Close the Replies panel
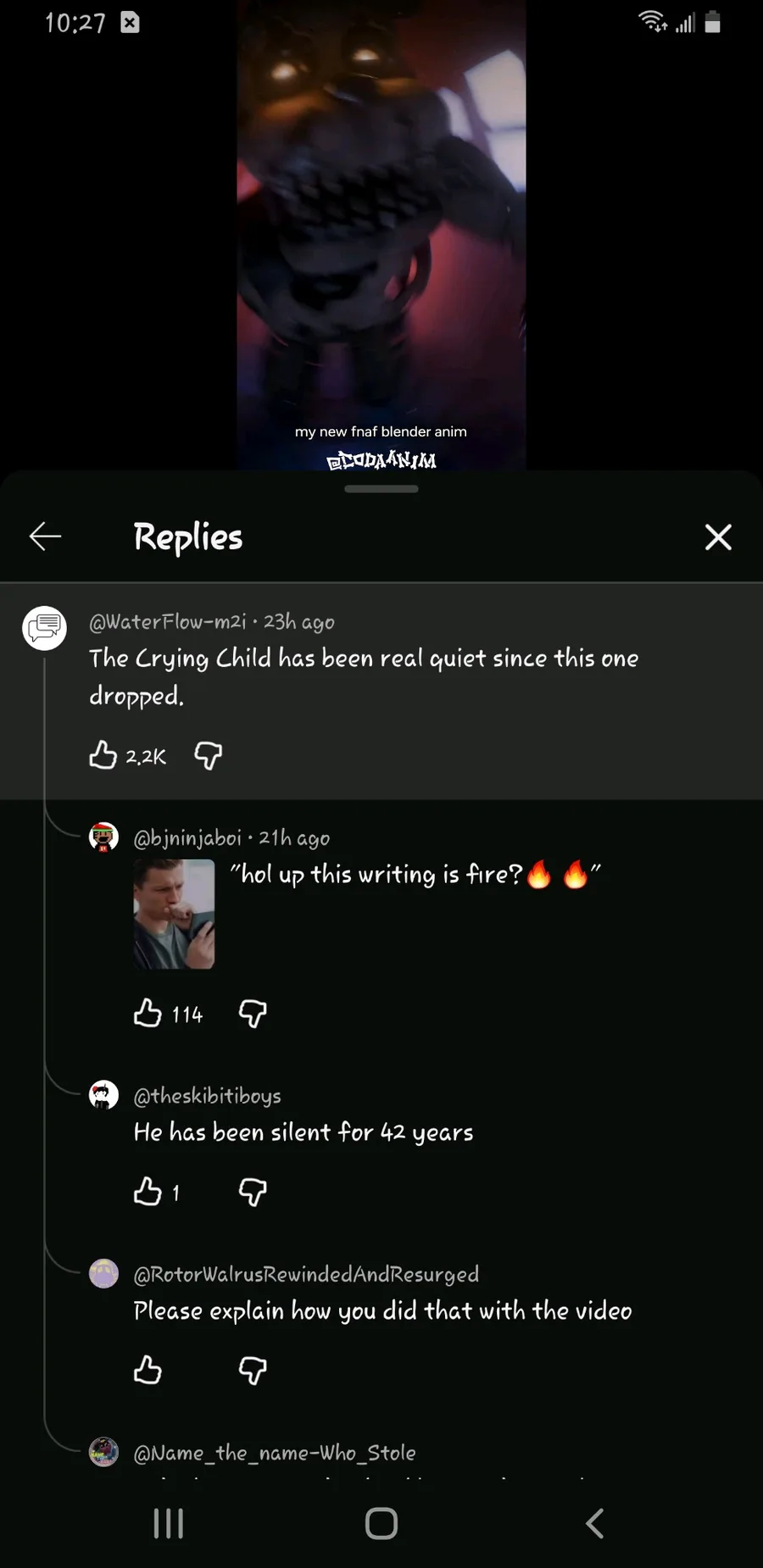 point(718,537)
